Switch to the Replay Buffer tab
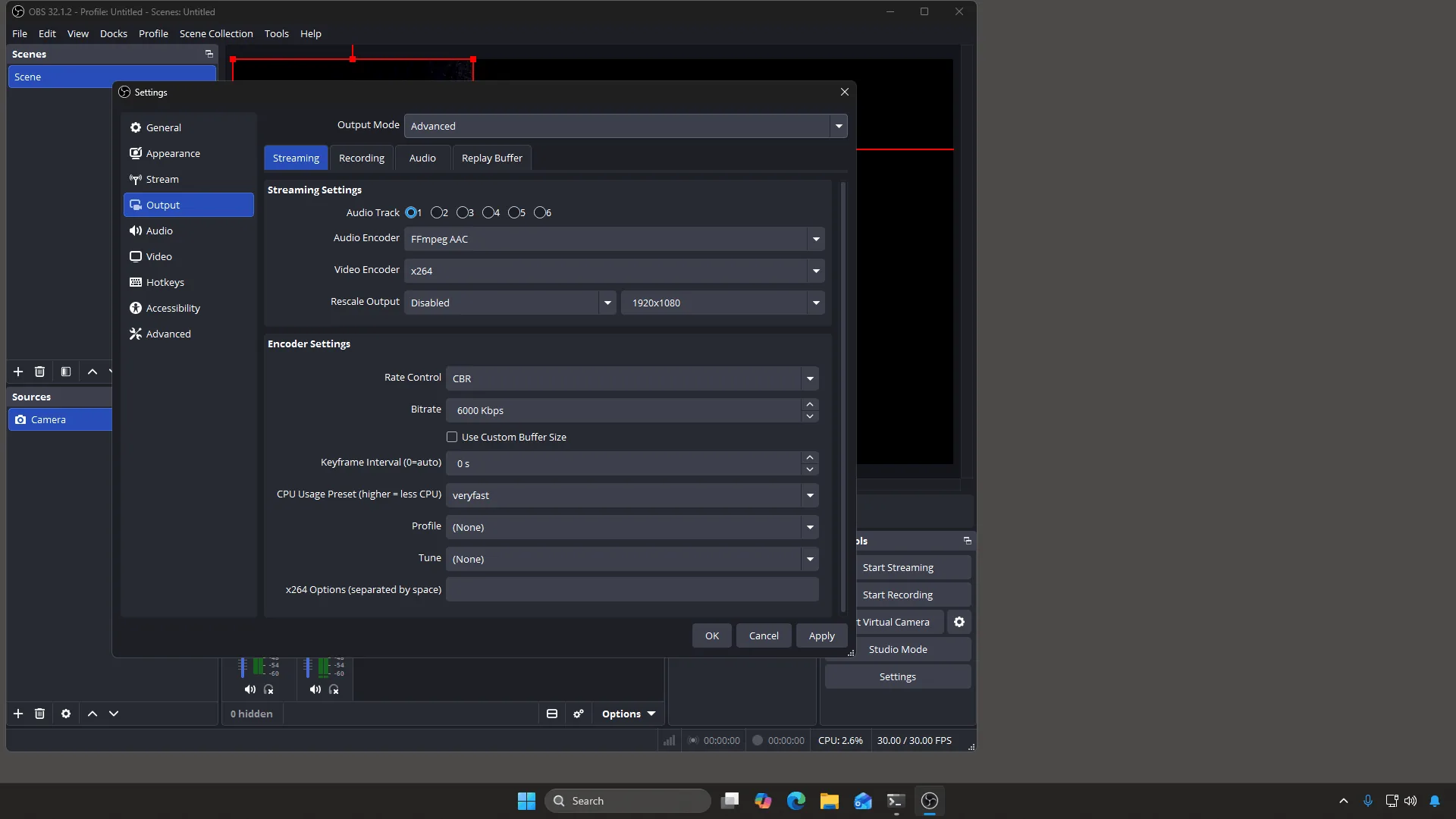 492,158
